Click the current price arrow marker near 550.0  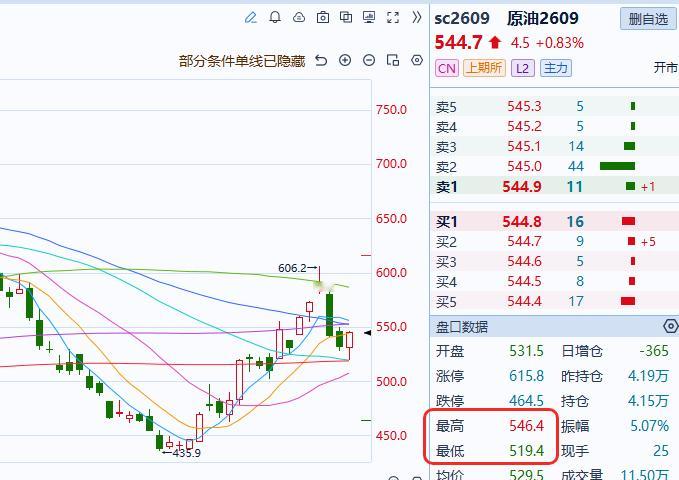coord(368,333)
